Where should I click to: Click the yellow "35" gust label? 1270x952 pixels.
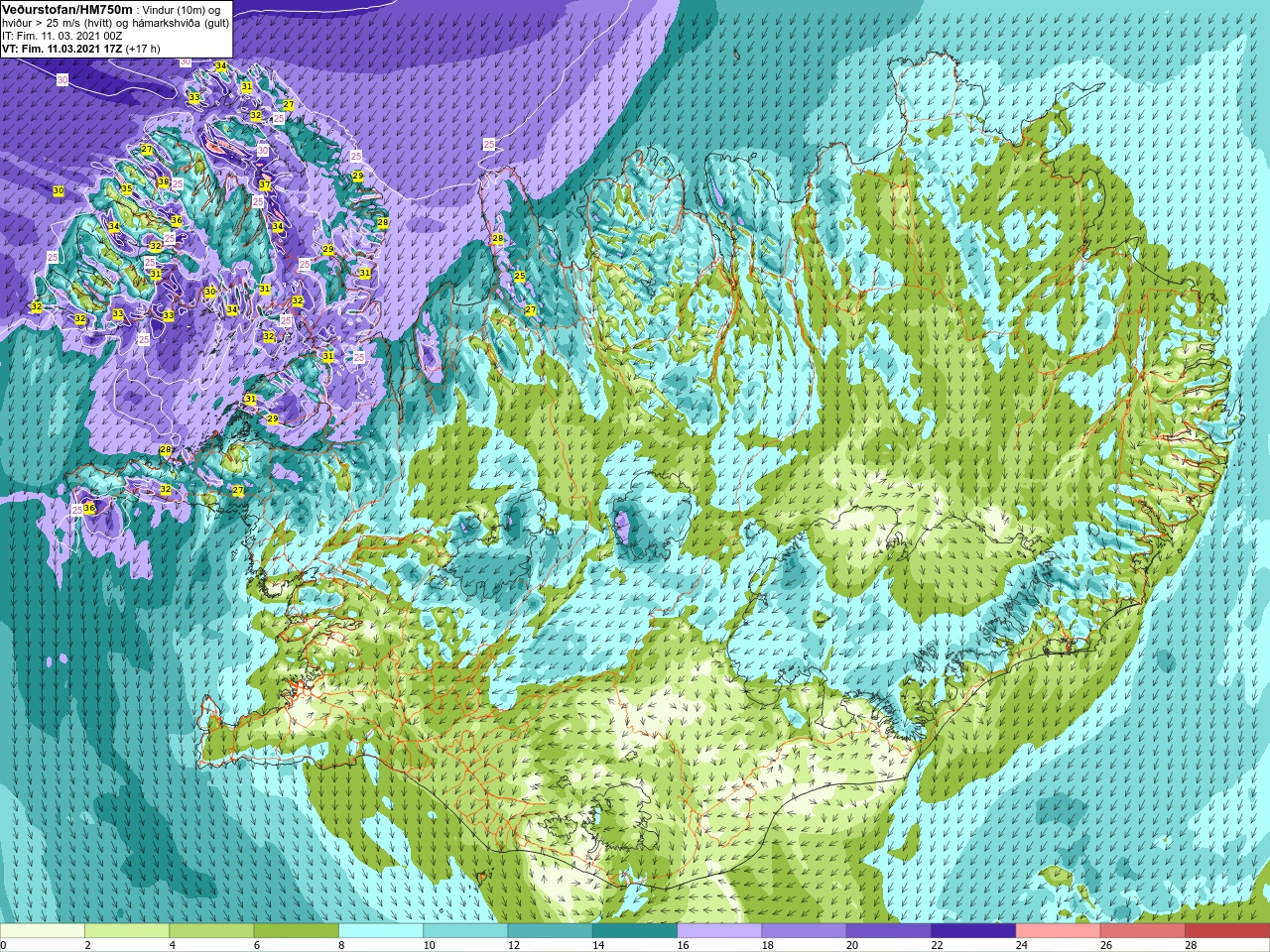coord(127,188)
